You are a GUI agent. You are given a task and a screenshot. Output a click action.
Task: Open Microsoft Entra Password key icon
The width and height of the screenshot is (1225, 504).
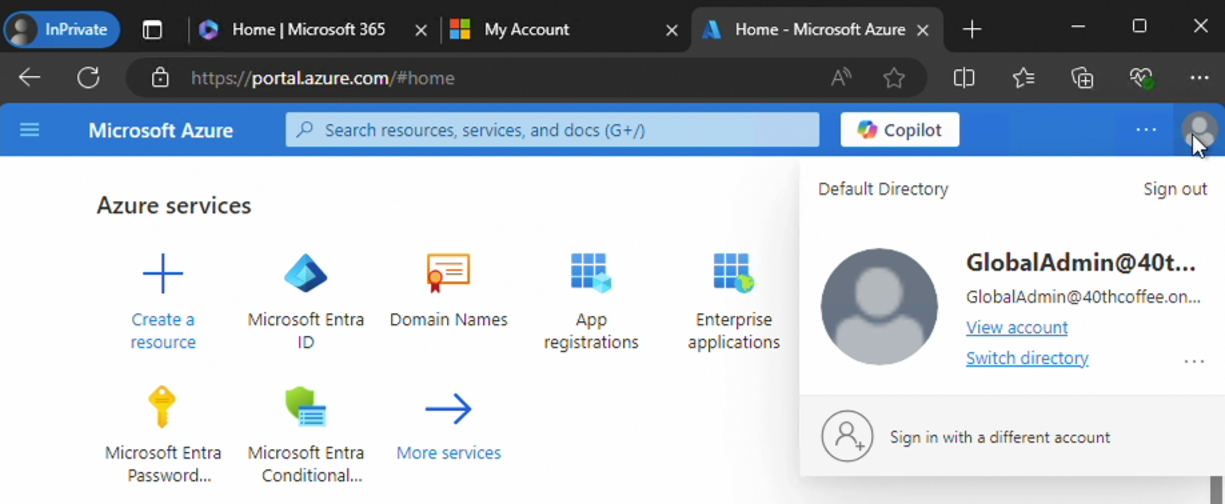point(162,407)
